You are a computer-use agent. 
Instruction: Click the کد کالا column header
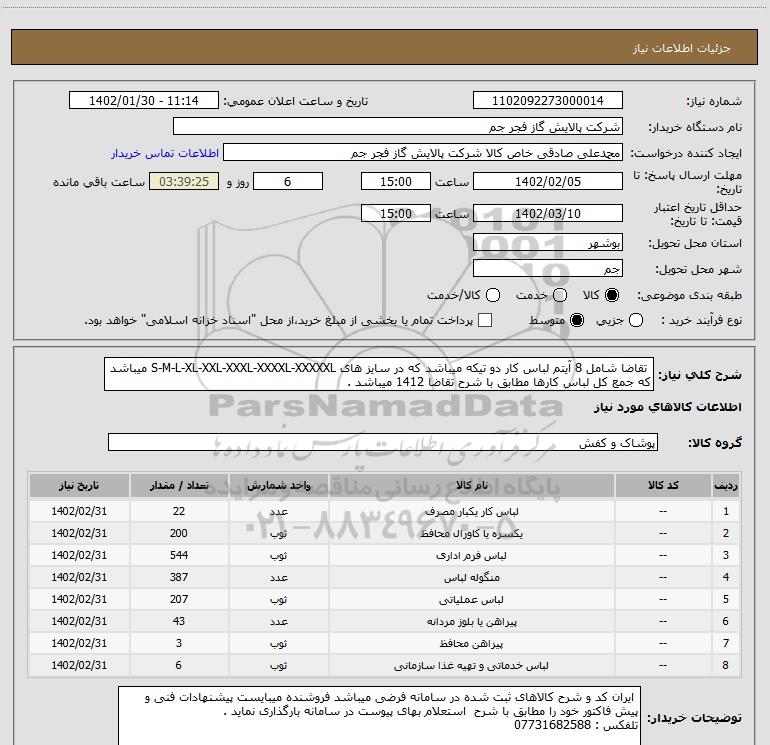tap(663, 485)
